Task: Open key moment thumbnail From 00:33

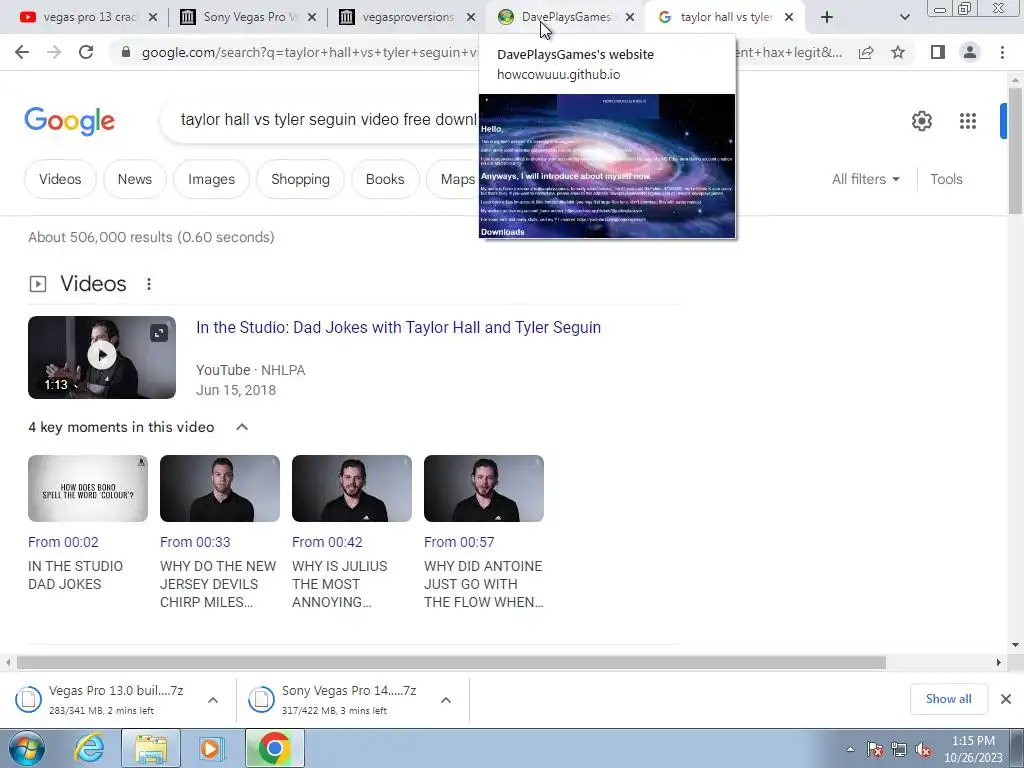Action: [x=220, y=488]
